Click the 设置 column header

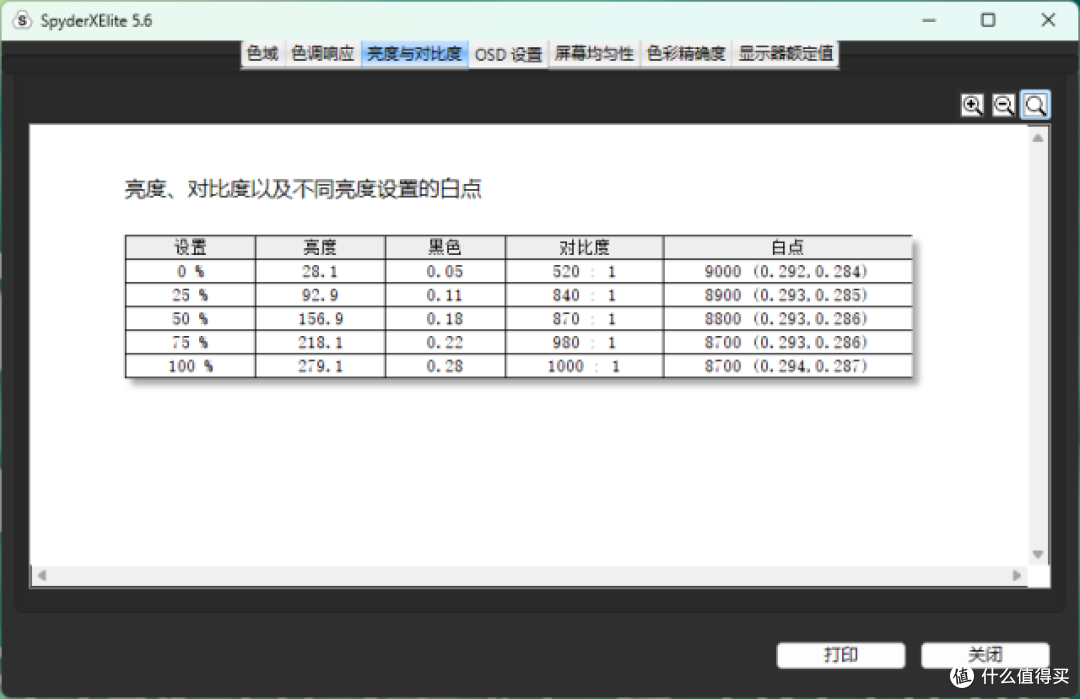coord(190,247)
